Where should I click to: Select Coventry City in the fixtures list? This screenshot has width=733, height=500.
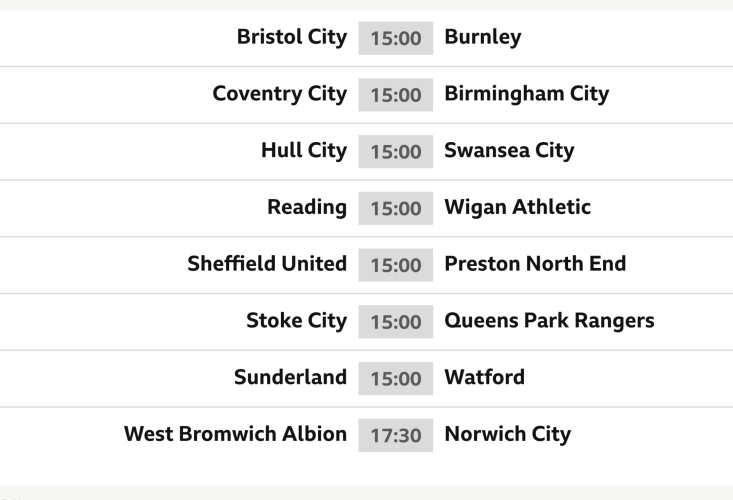point(279,94)
